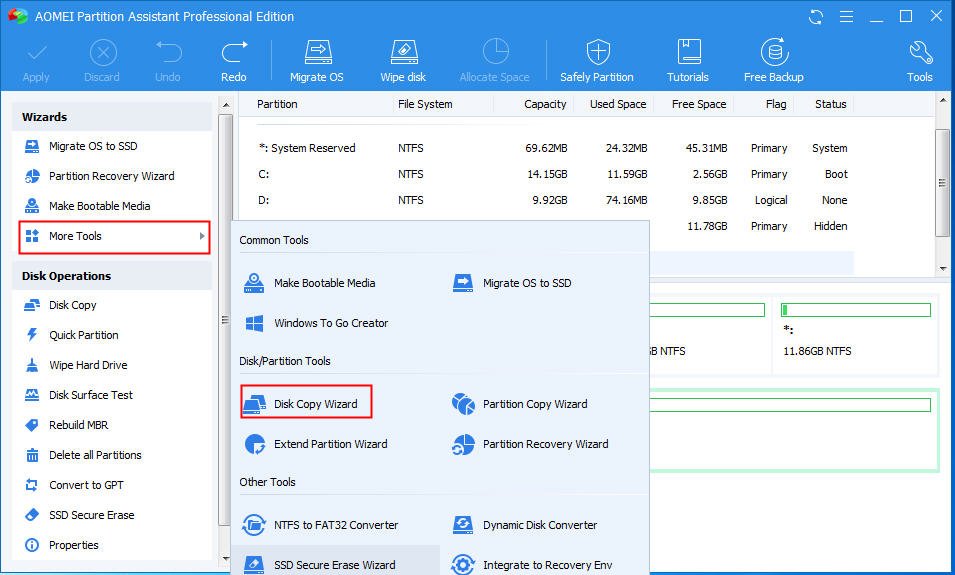Click the Undo toolbar button
The width and height of the screenshot is (955, 575).
pos(167,60)
